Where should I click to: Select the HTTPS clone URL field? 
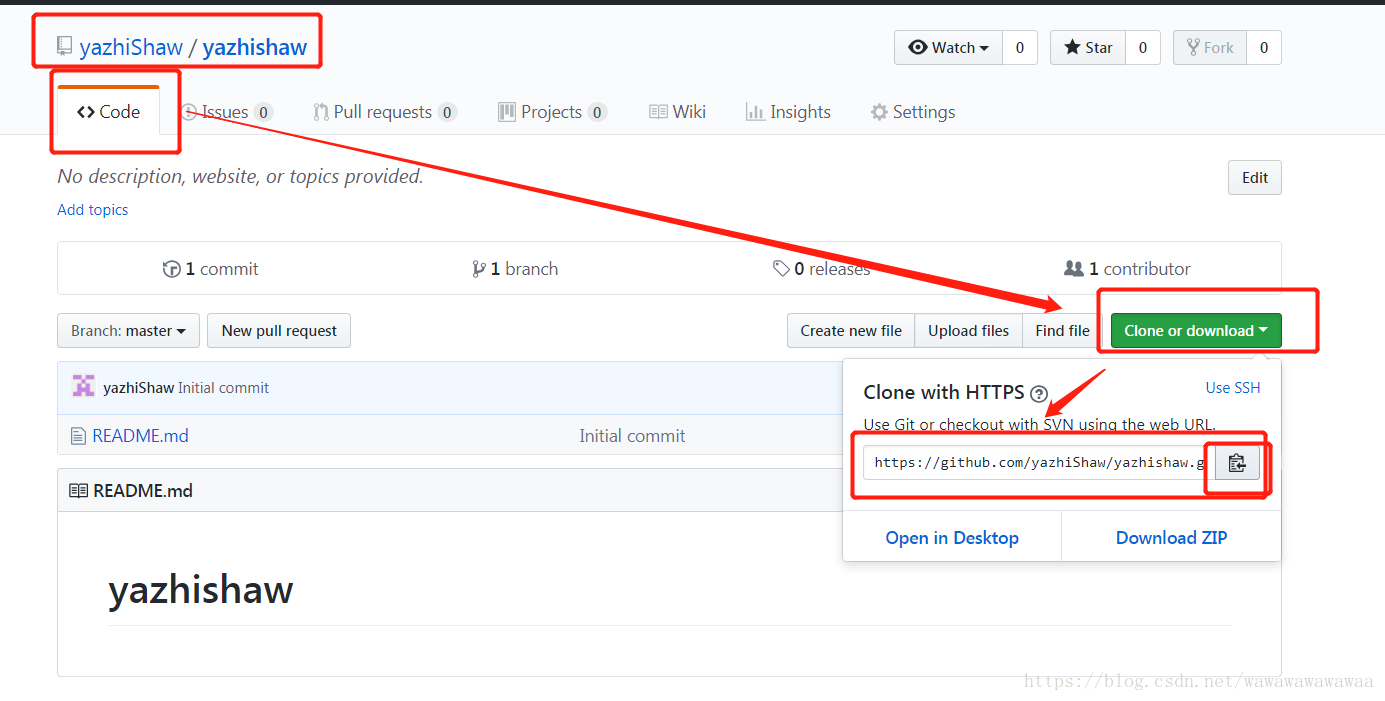1040,463
